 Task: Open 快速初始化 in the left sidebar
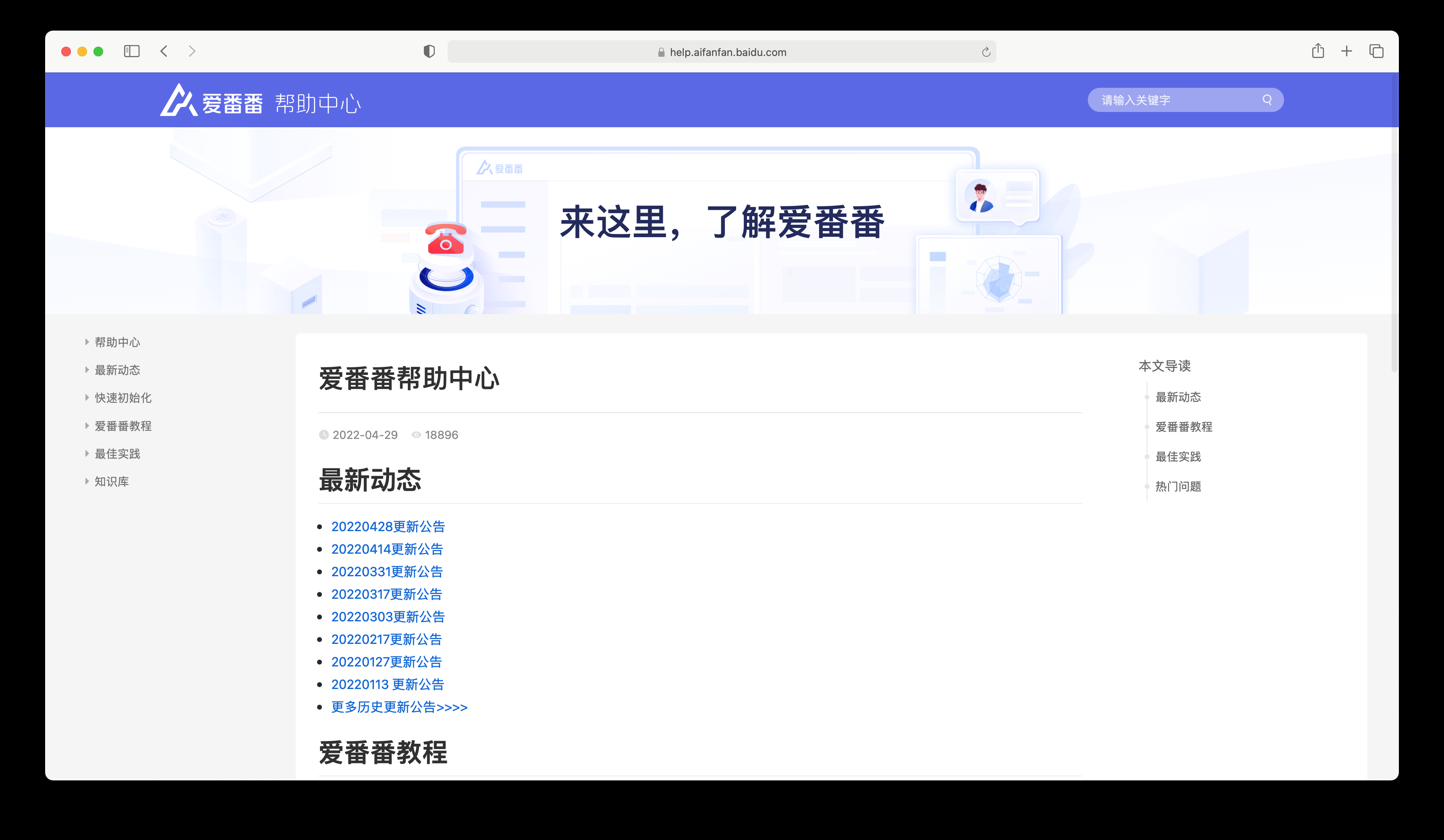point(123,398)
